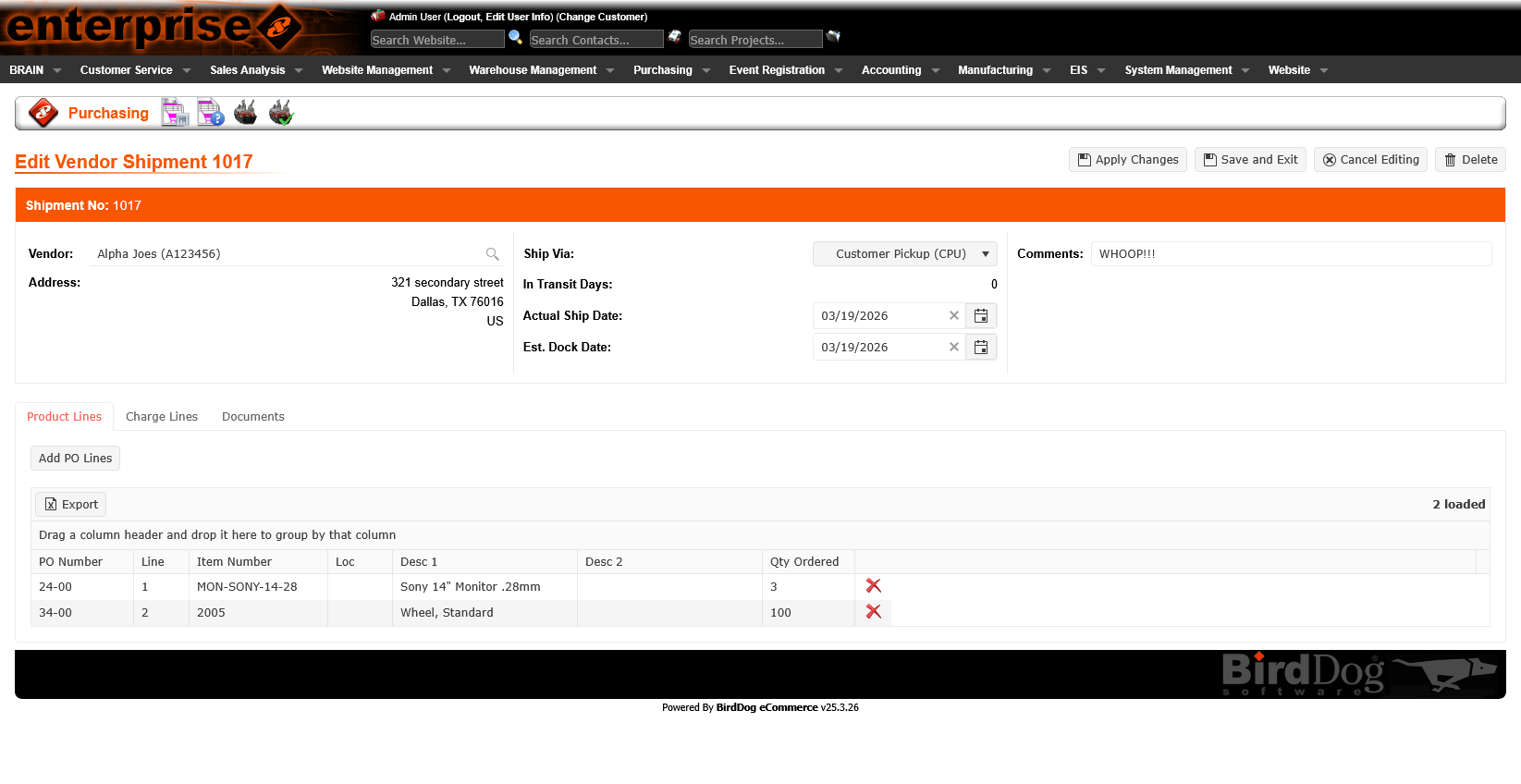This screenshot has width=1521, height=784.
Task: Click the Wheel, Standard description cell
Action: 485,613
